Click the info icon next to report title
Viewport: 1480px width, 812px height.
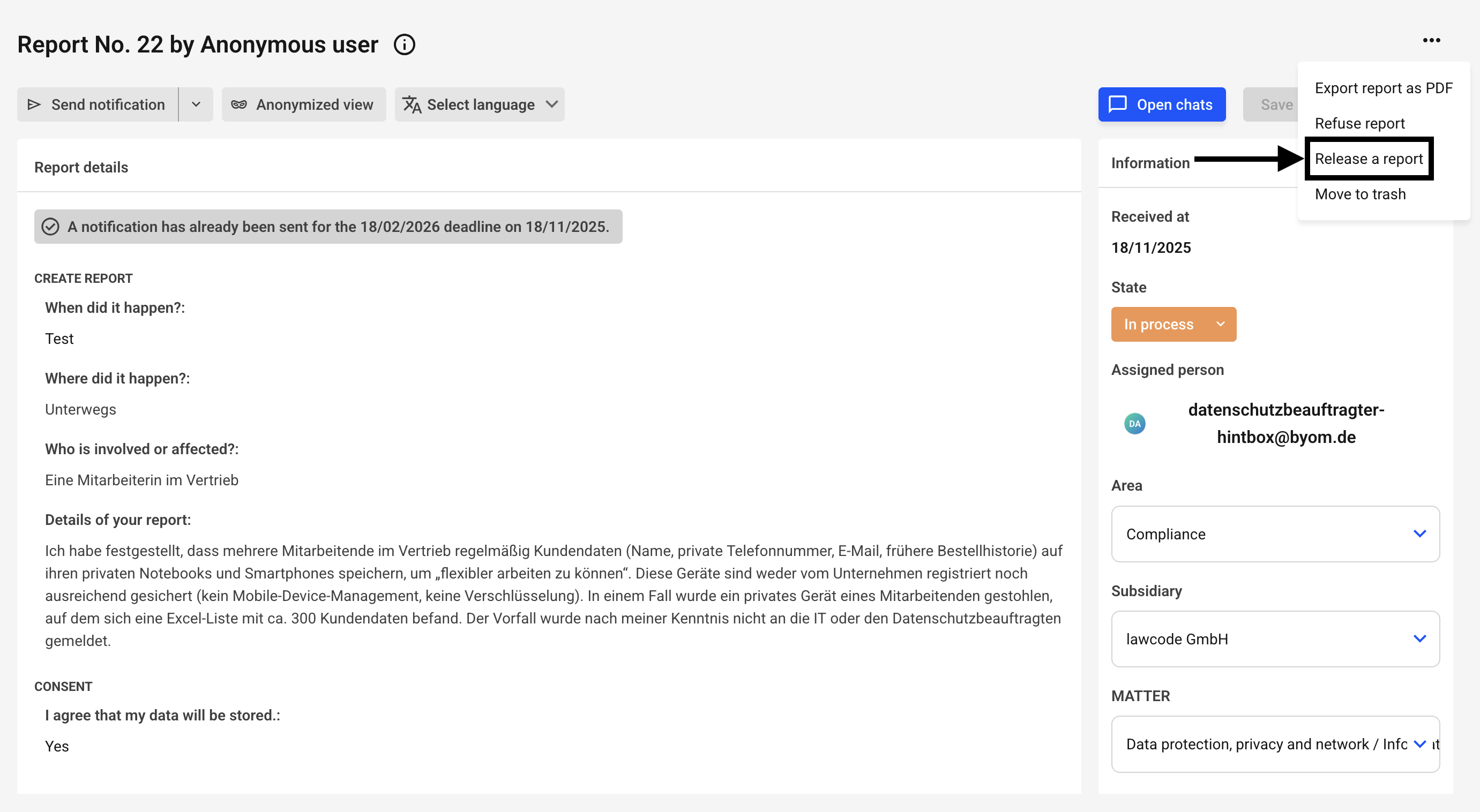(404, 45)
